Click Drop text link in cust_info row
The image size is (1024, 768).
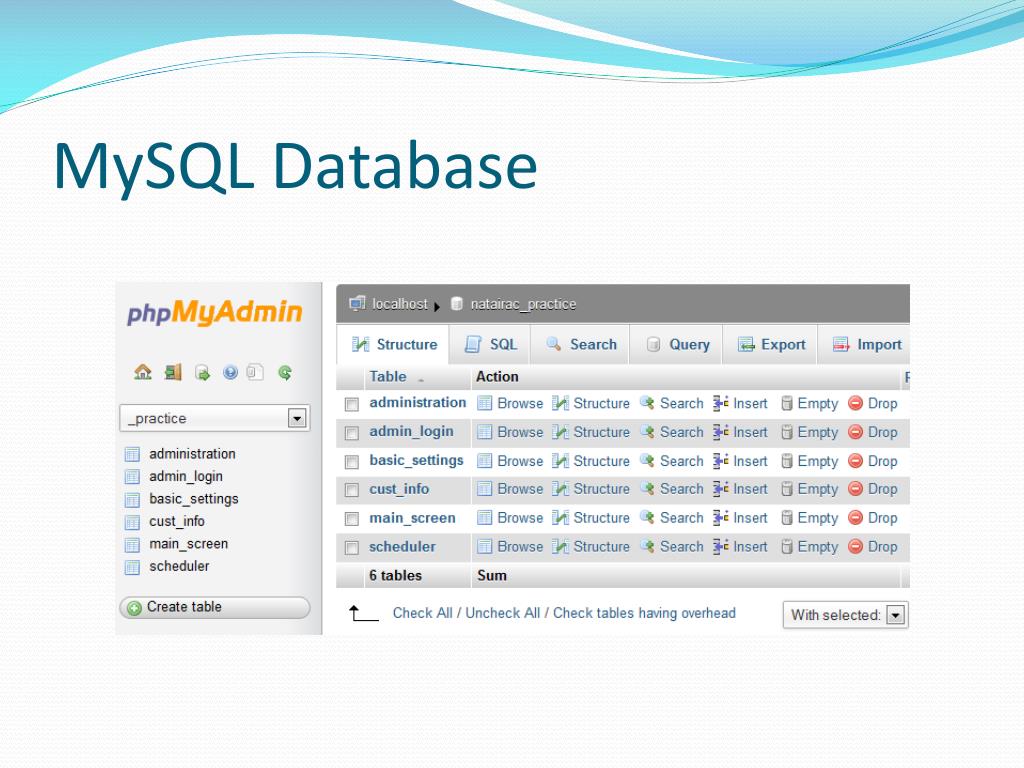[x=882, y=489]
